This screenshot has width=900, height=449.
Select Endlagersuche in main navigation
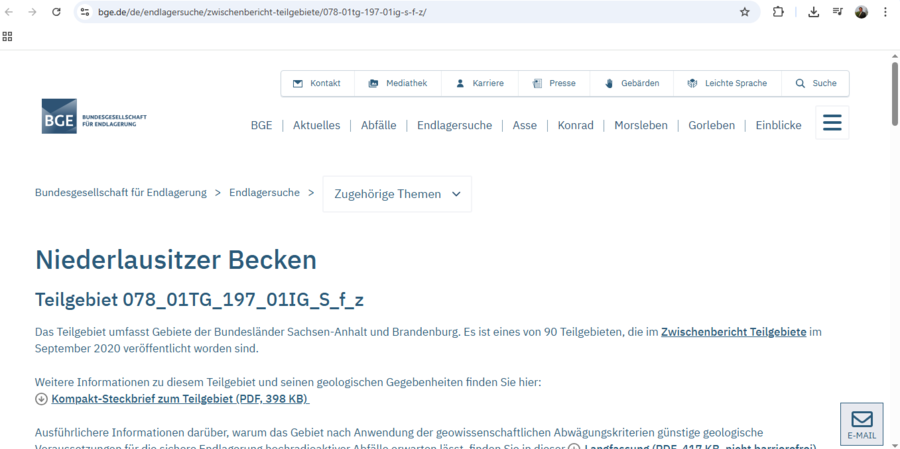click(x=454, y=125)
